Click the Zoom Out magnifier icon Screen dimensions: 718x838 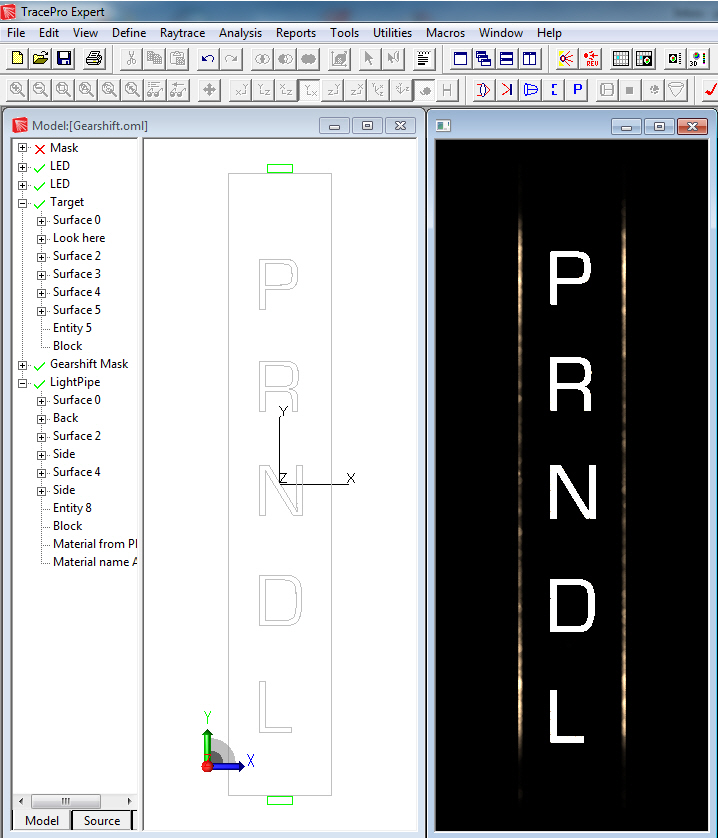point(40,90)
